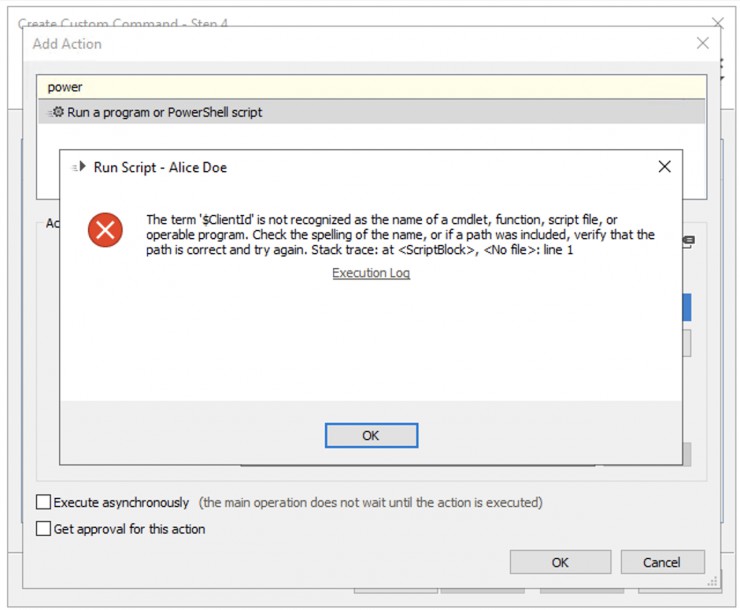Click the blue button edge behind the dialog
Image resolution: width=740 pixels, height=610 pixels.
pos(687,307)
